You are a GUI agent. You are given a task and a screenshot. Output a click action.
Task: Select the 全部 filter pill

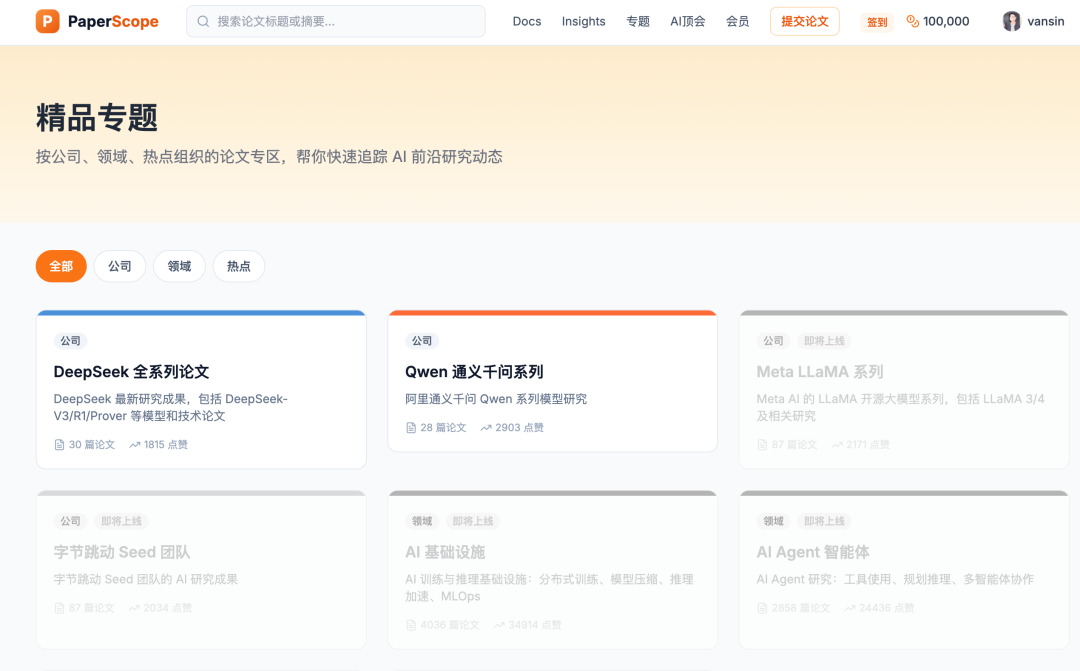(61, 266)
